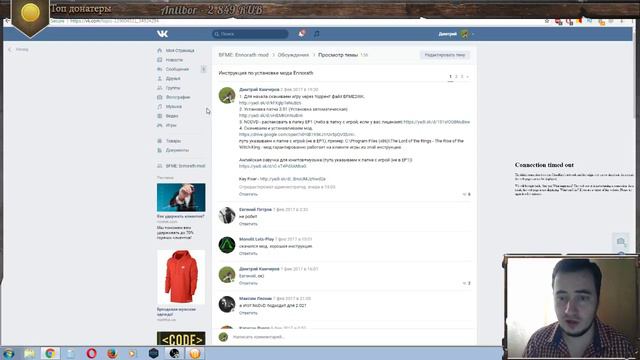Click the groups icon beside Группы

tap(160, 88)
